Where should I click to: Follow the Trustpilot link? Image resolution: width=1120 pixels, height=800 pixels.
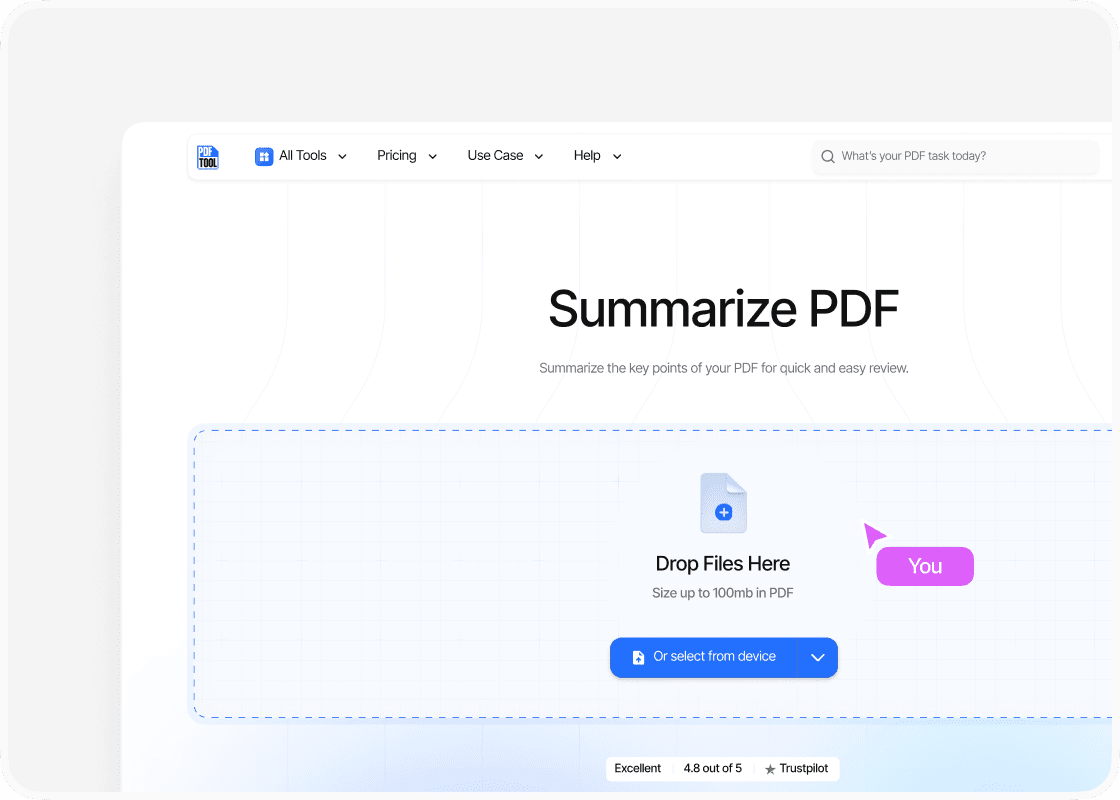(x=803, y=769)
